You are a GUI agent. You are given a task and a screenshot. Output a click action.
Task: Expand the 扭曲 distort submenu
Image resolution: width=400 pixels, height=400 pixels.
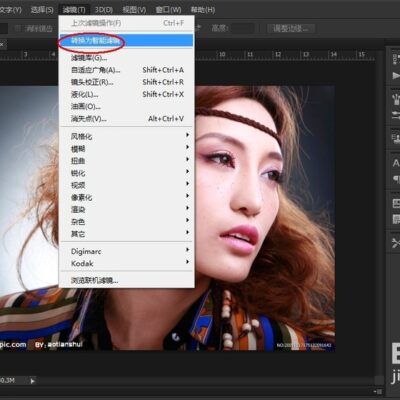127,160
